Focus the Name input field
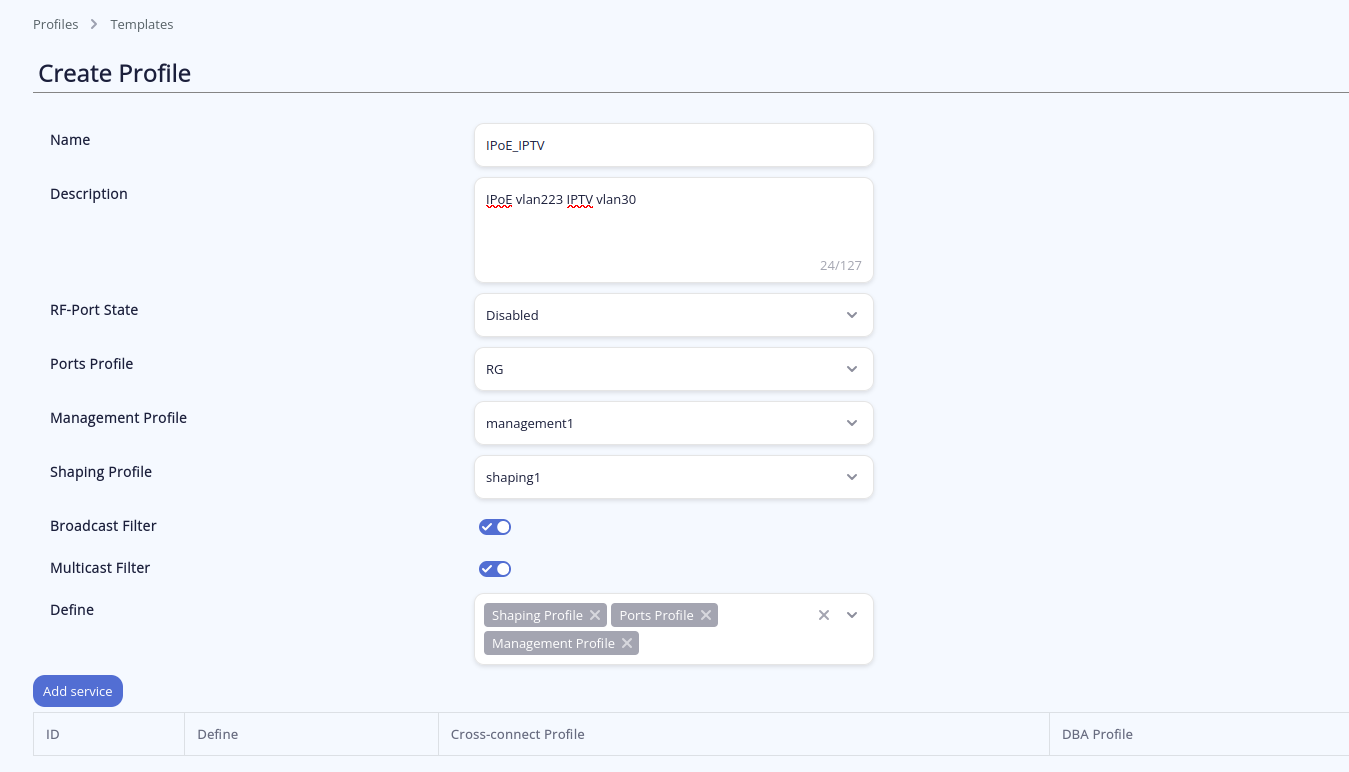Viewport: 1349px width, 772px height. pos(673,145)
